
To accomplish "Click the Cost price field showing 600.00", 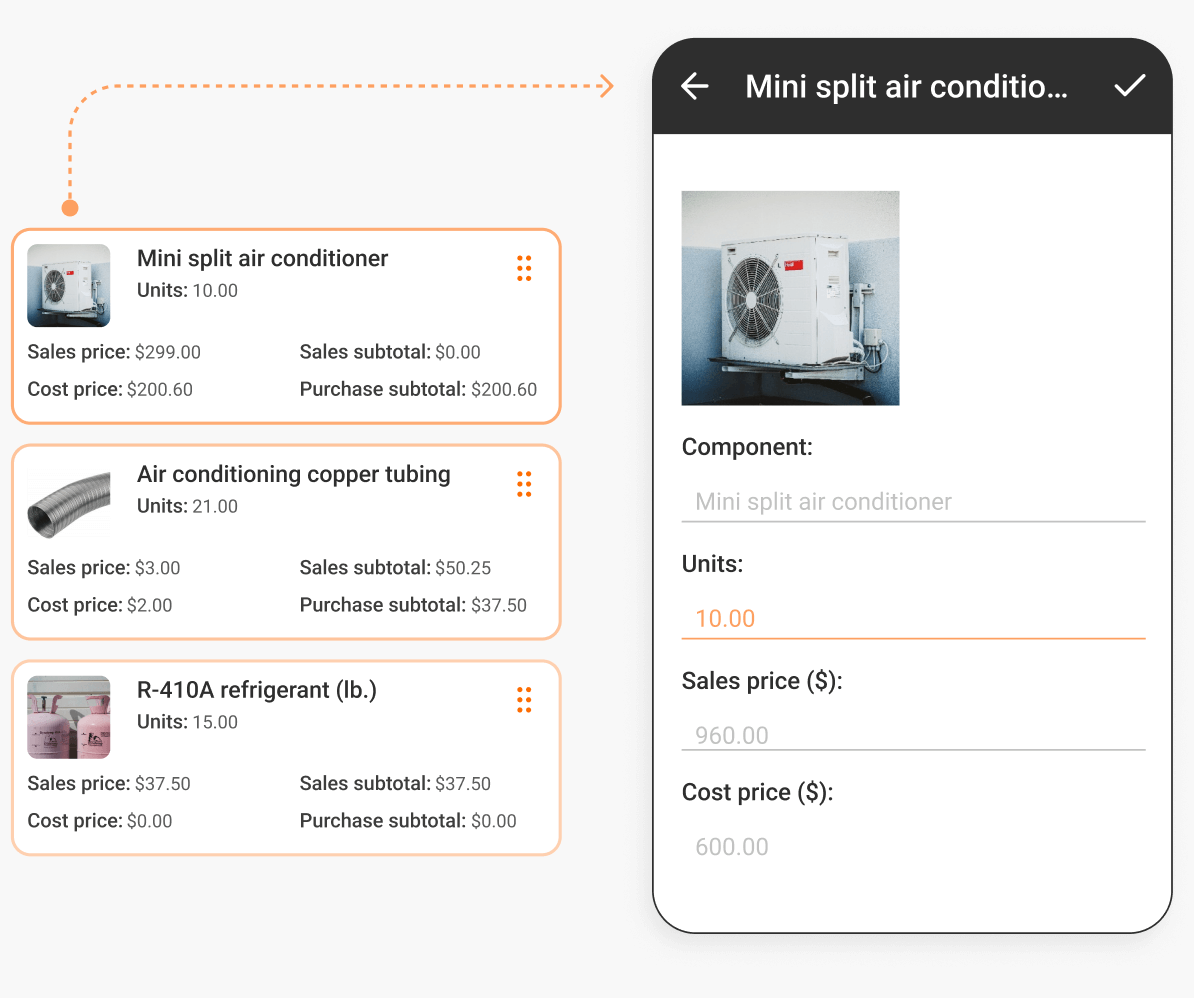I will click(913, 846).
